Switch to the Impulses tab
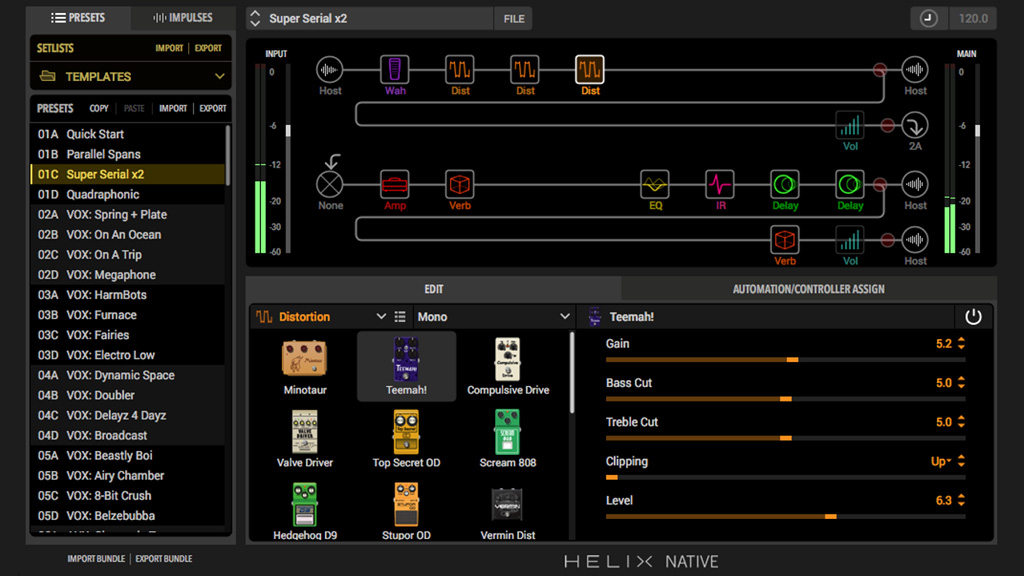 click(x=181, y=18)
